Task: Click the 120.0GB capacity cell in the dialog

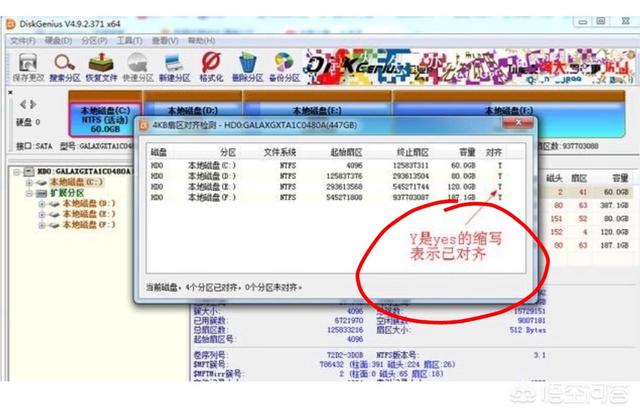Action: pos(461,187)
